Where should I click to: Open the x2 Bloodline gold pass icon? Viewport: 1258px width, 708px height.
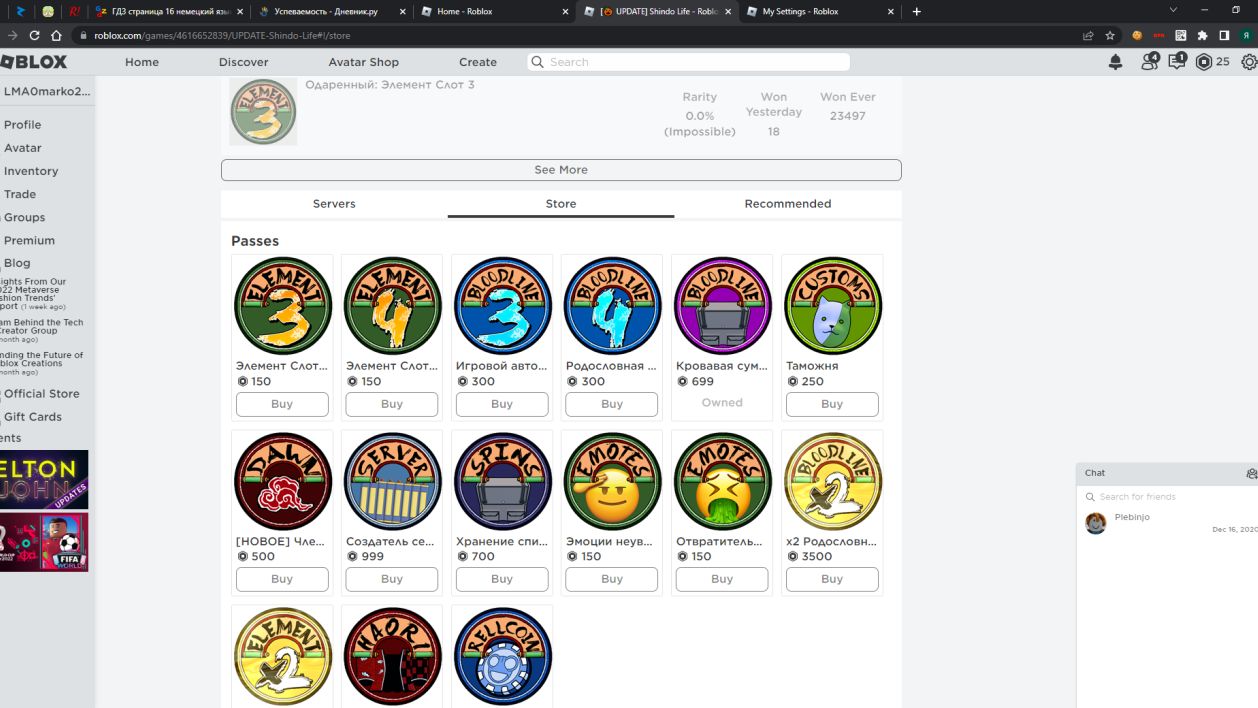pyautogui.click(x=832, y=481)
